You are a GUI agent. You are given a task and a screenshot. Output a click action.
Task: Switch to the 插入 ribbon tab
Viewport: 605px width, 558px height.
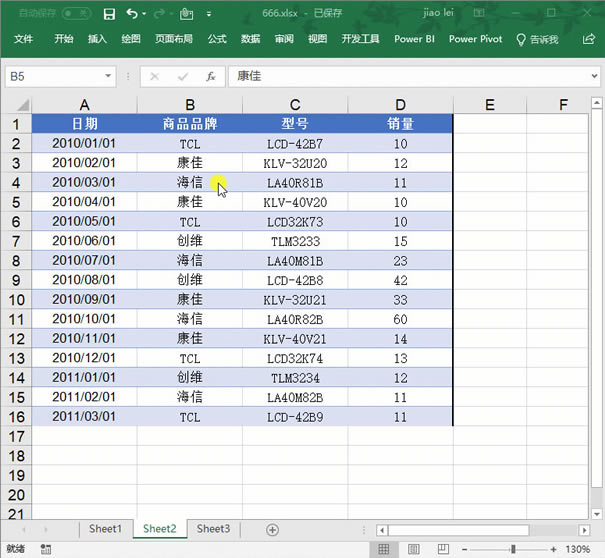pyautogui.click(x=97, y=39)
